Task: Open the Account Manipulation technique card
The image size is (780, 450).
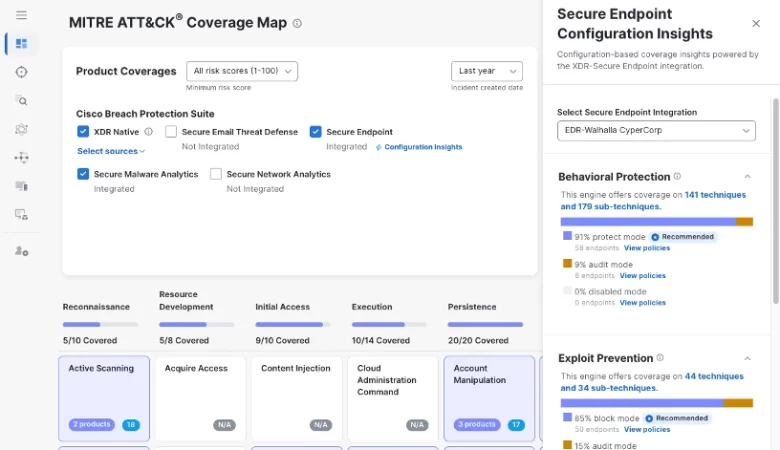Action: tap(489, 398)
